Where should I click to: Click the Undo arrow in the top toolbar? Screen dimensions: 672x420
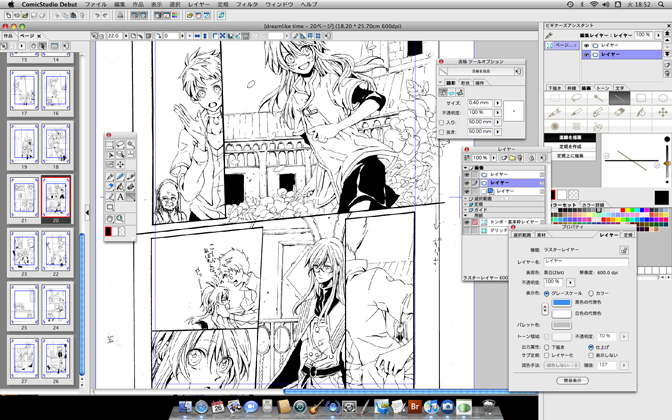(x=97, y=15)
